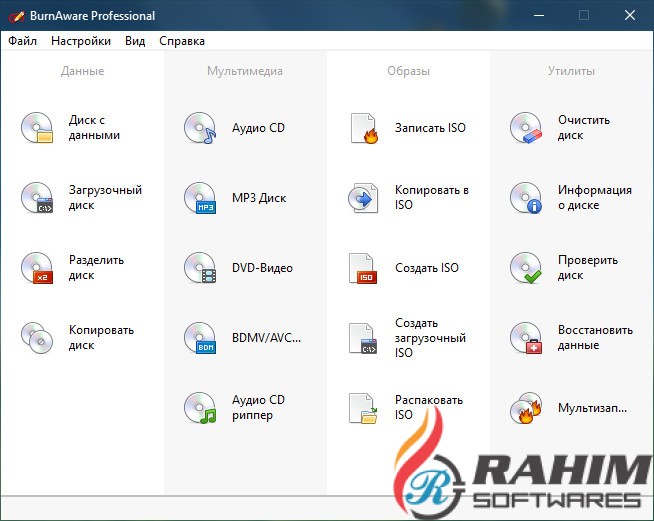The image size is (654, 521).
Task: Open the Информация о диске info icon
Action: click(x=526, y=198)
